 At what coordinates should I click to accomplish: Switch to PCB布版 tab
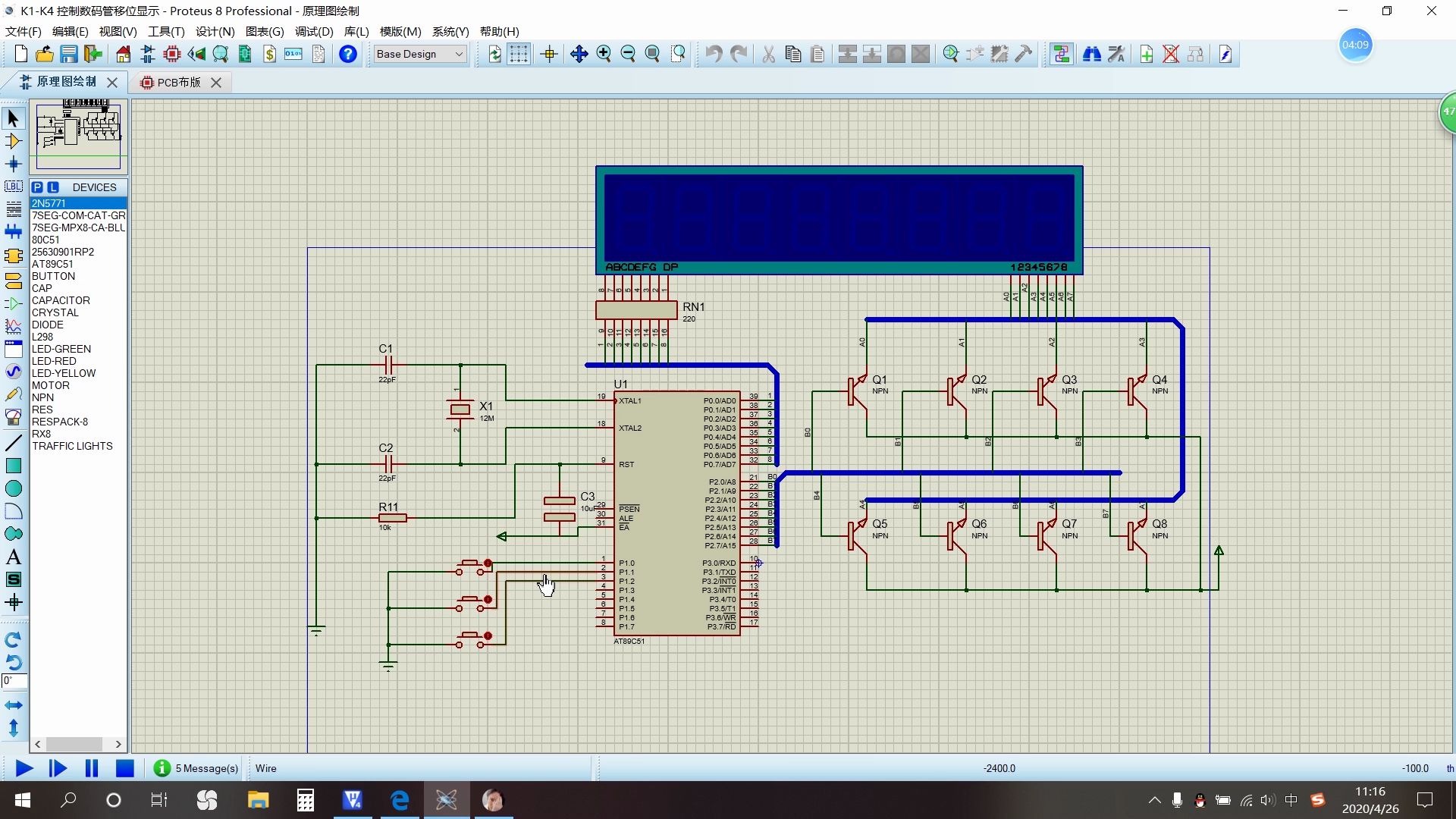coord(177,82)
